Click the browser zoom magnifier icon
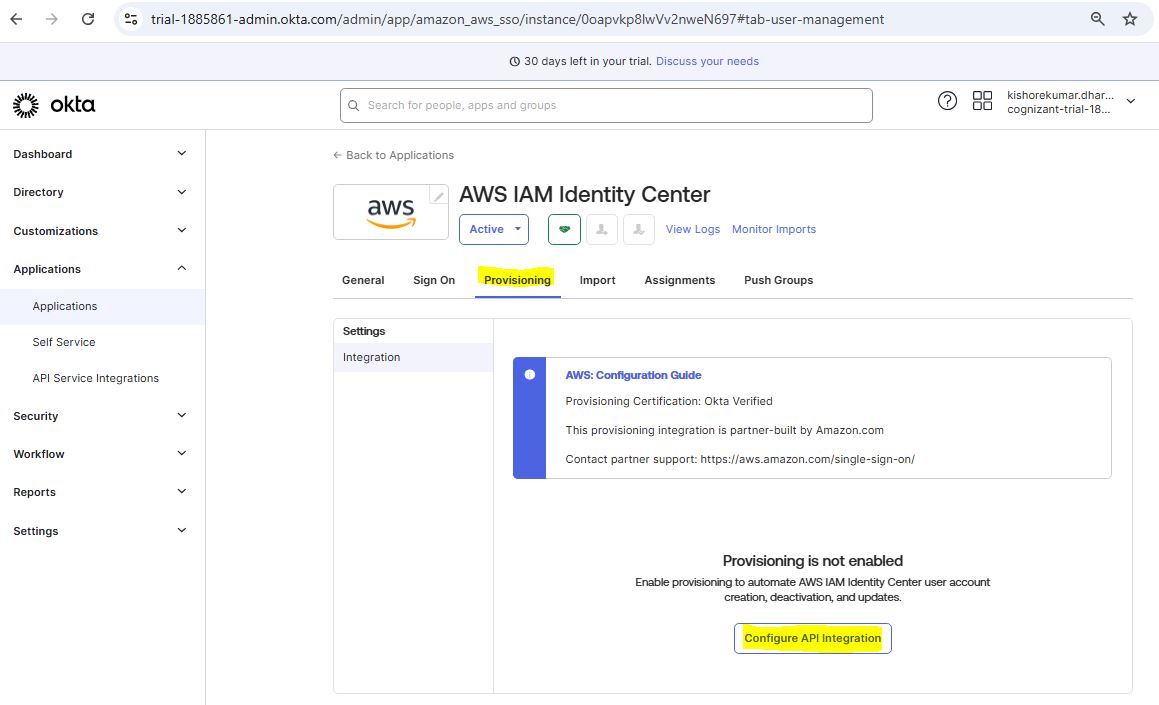This screenshot has height=705, width=1159. [1097, 19]
